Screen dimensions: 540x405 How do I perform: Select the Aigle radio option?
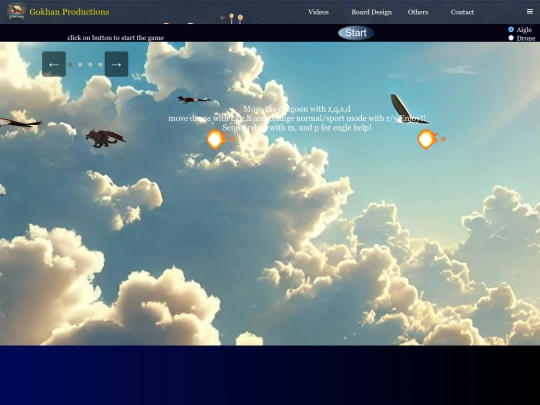[x=511, y=30]
